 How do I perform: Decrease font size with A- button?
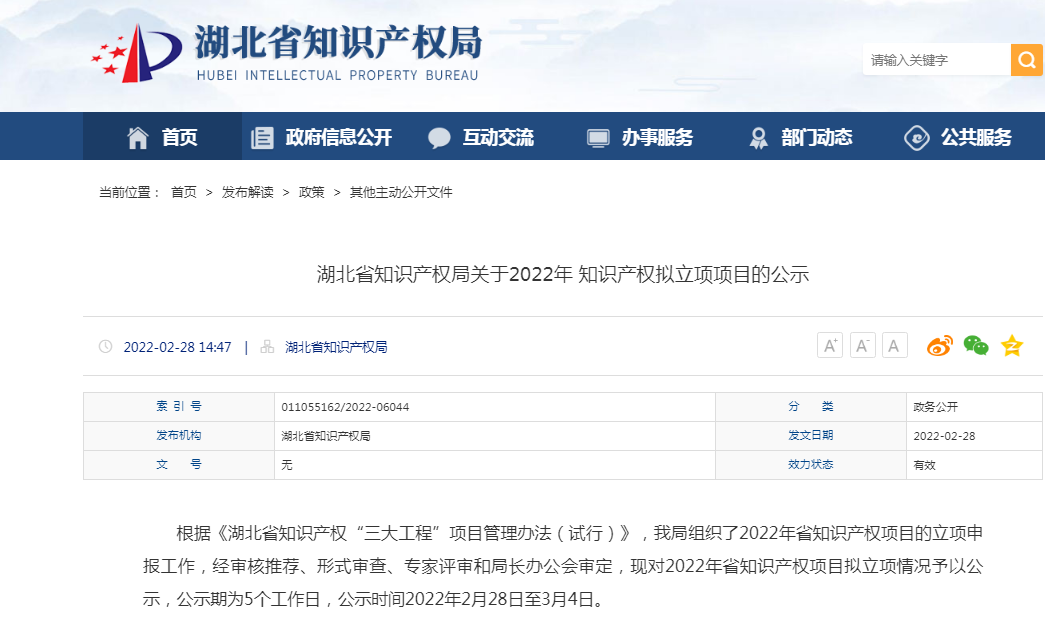863,346
